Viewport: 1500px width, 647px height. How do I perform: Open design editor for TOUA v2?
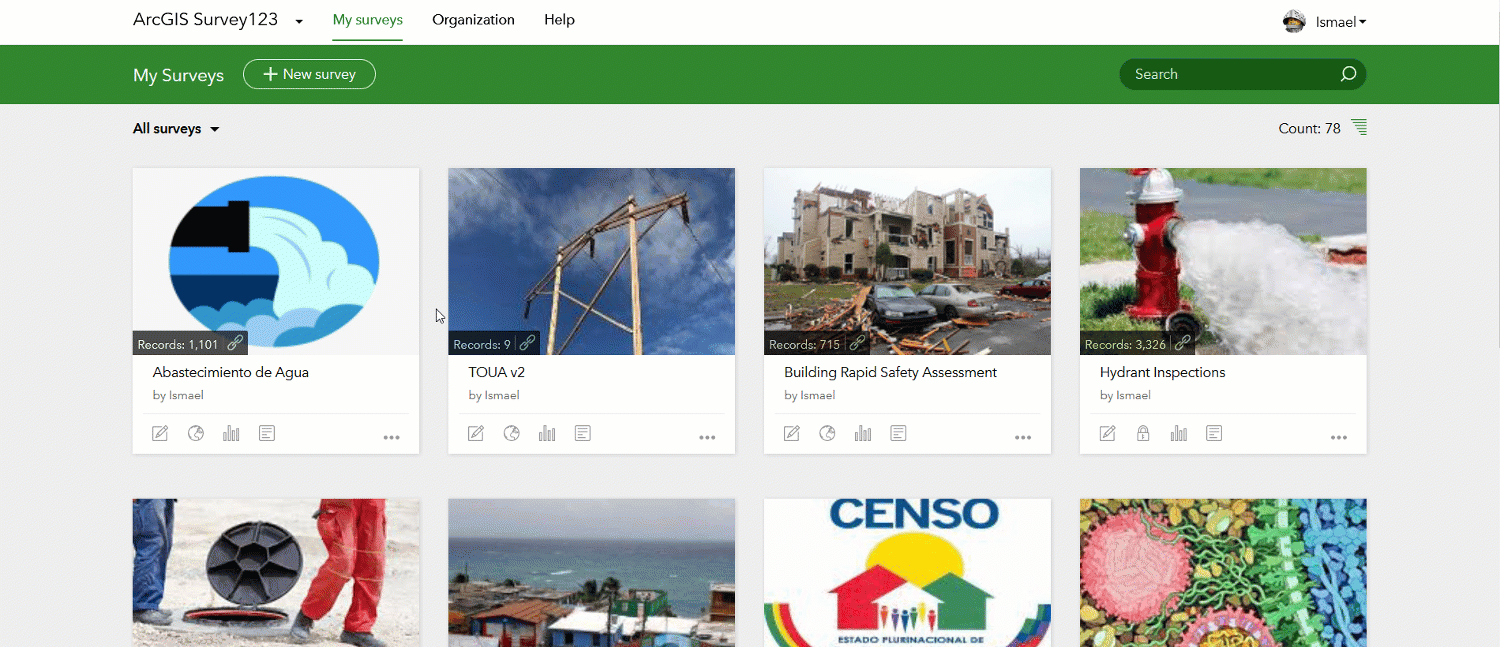coord(476,433)
